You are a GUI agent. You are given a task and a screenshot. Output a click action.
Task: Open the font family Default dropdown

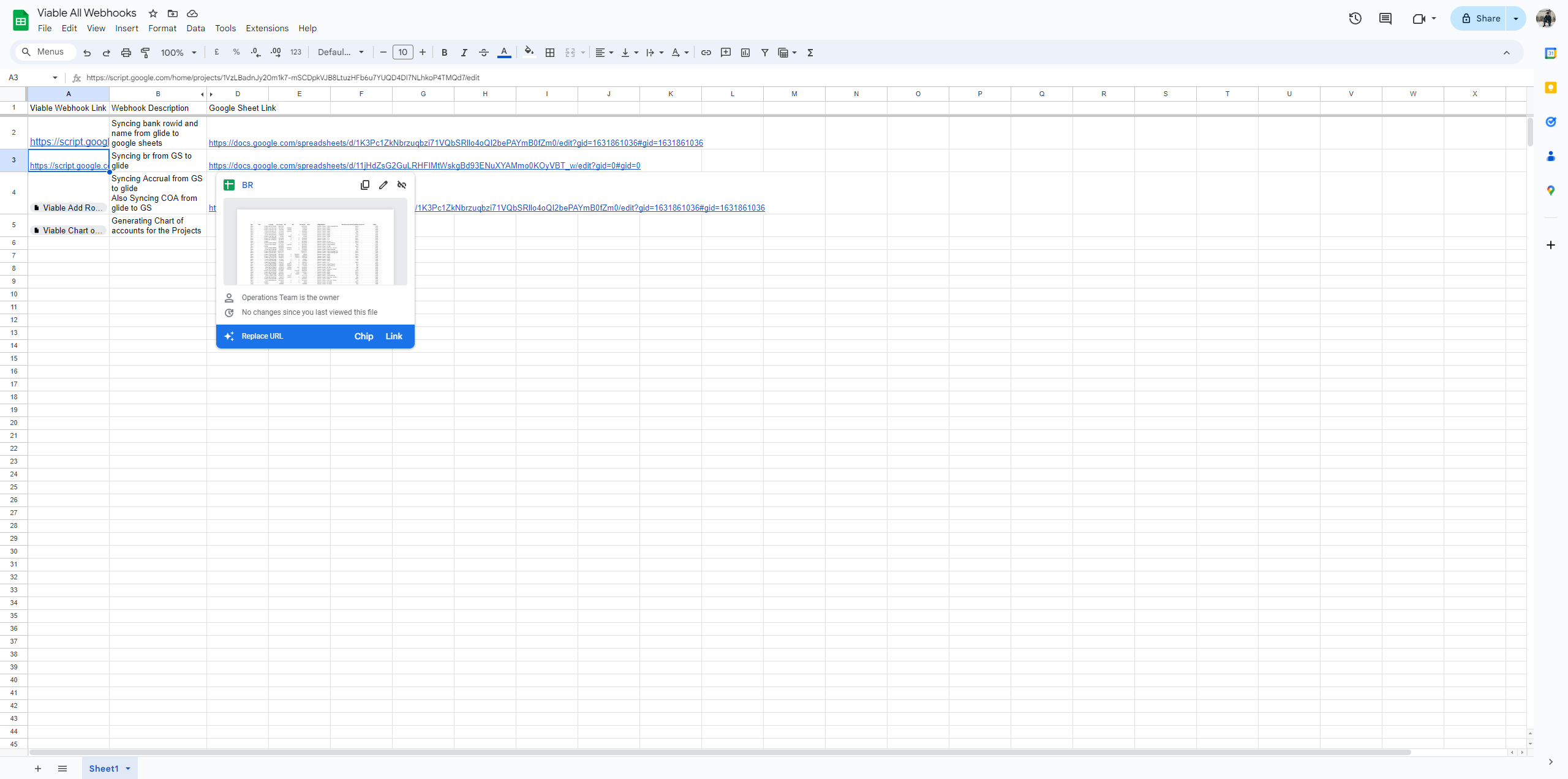[341, 53]
